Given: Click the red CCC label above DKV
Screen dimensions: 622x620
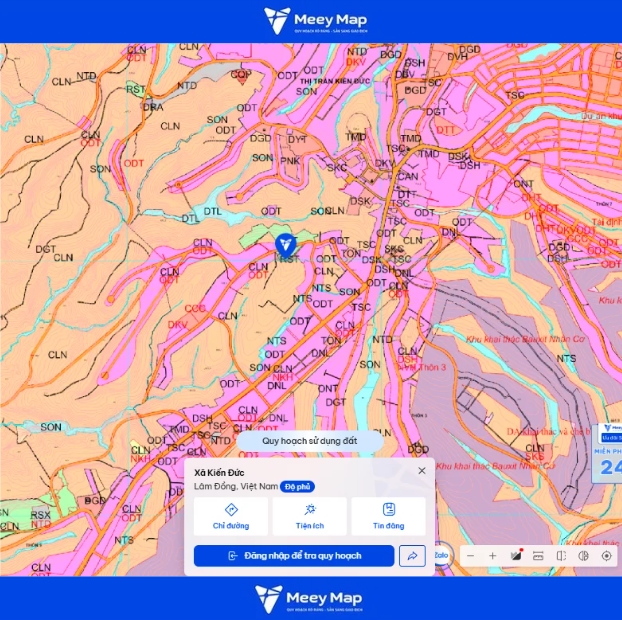Looking at the screenshot, I should click(195, 308).
